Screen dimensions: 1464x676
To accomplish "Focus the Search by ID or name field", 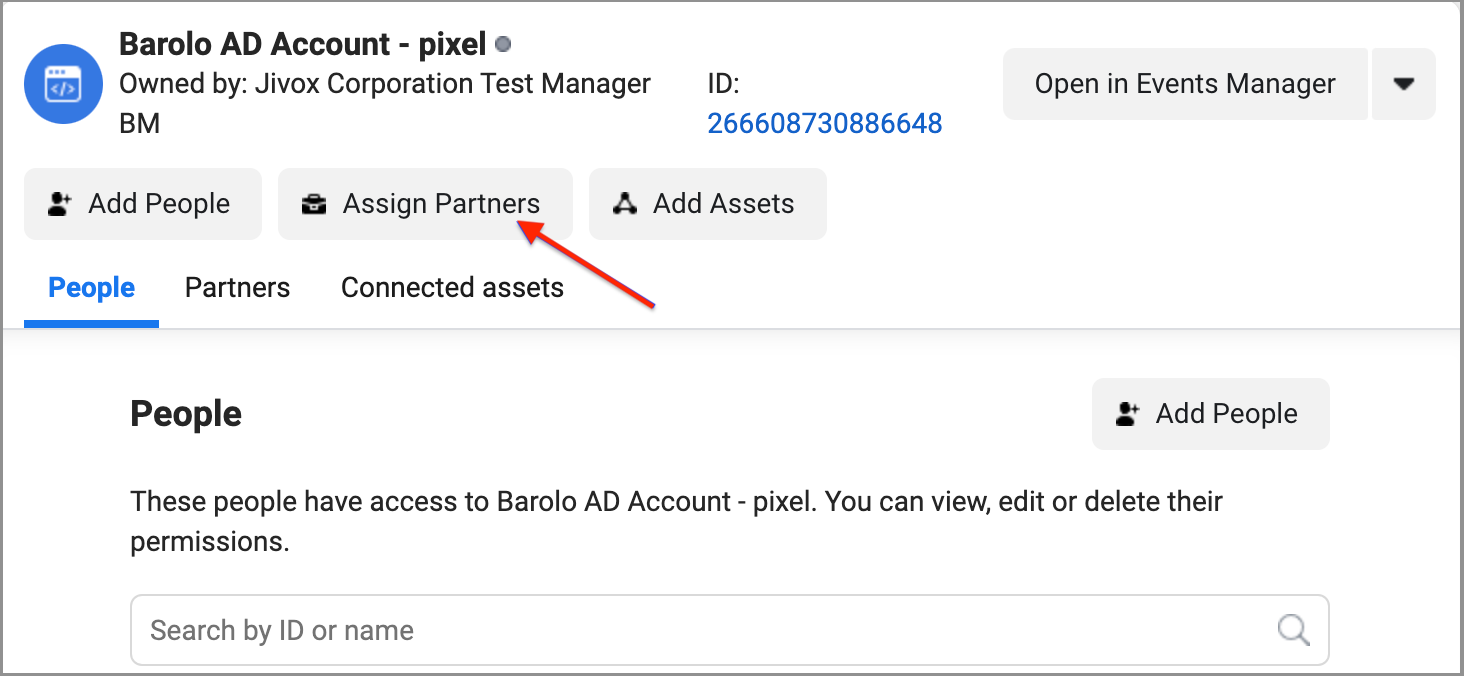I will (x=700, y=630).
